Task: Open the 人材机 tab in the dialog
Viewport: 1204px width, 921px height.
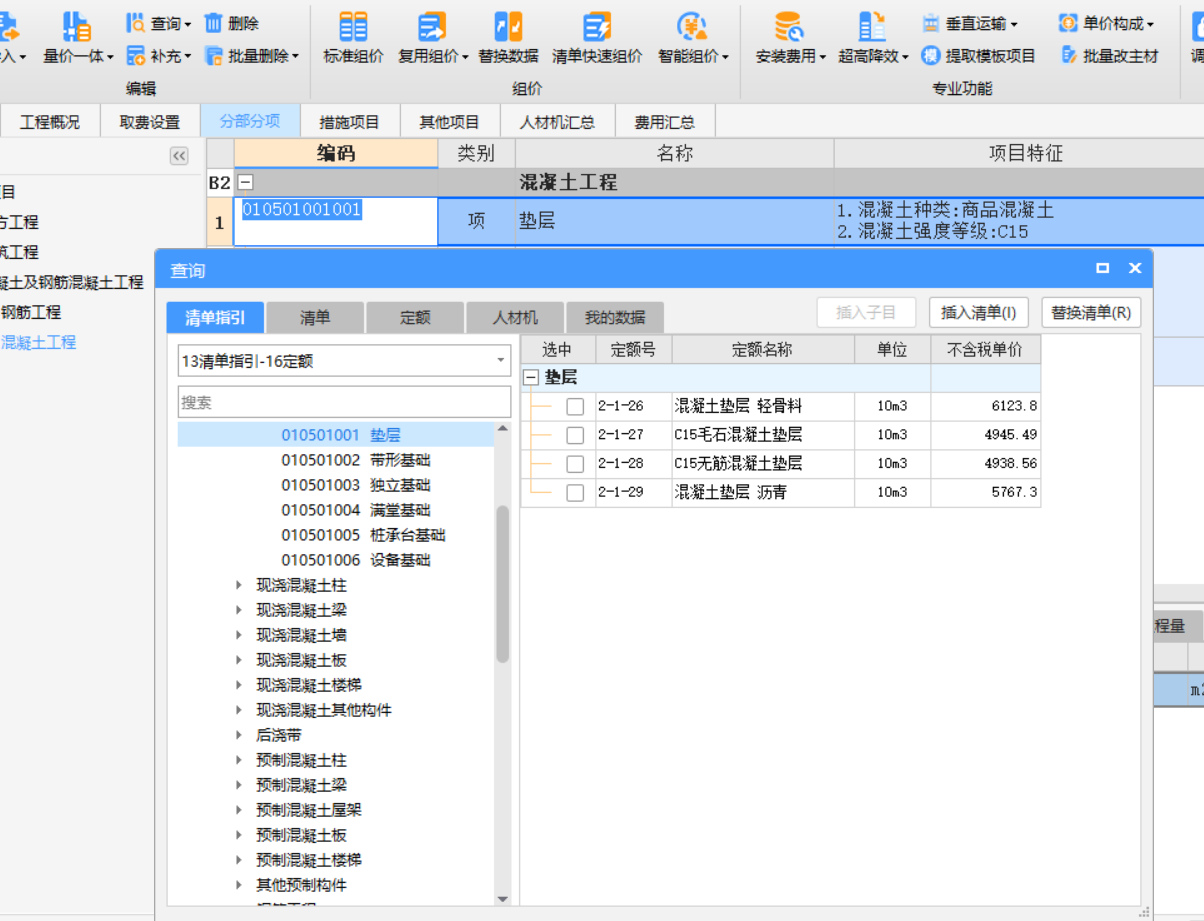Action: pos(515,318)
